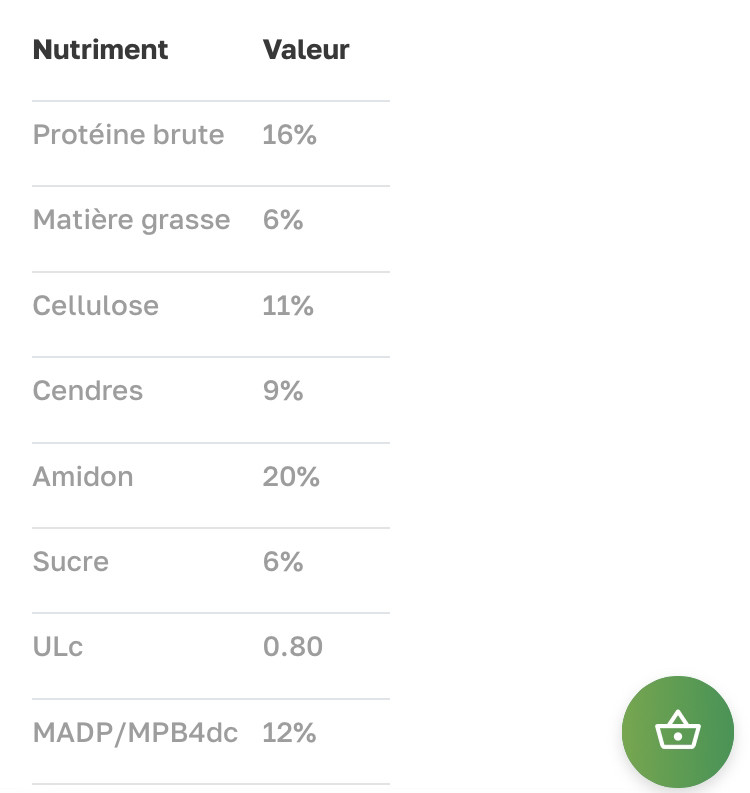This screenshot has height=793, width=750.
Task: Open the green shopping basket button
Action: coord(678,731)
